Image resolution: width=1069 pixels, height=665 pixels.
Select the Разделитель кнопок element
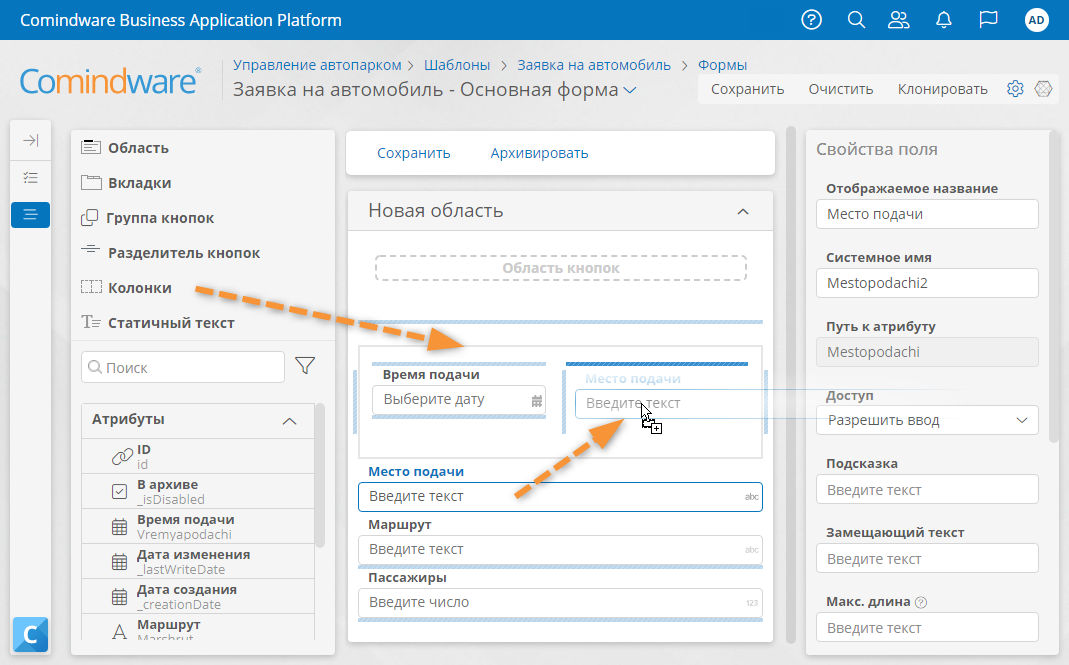pyautogui.click(x=170, y=252)
